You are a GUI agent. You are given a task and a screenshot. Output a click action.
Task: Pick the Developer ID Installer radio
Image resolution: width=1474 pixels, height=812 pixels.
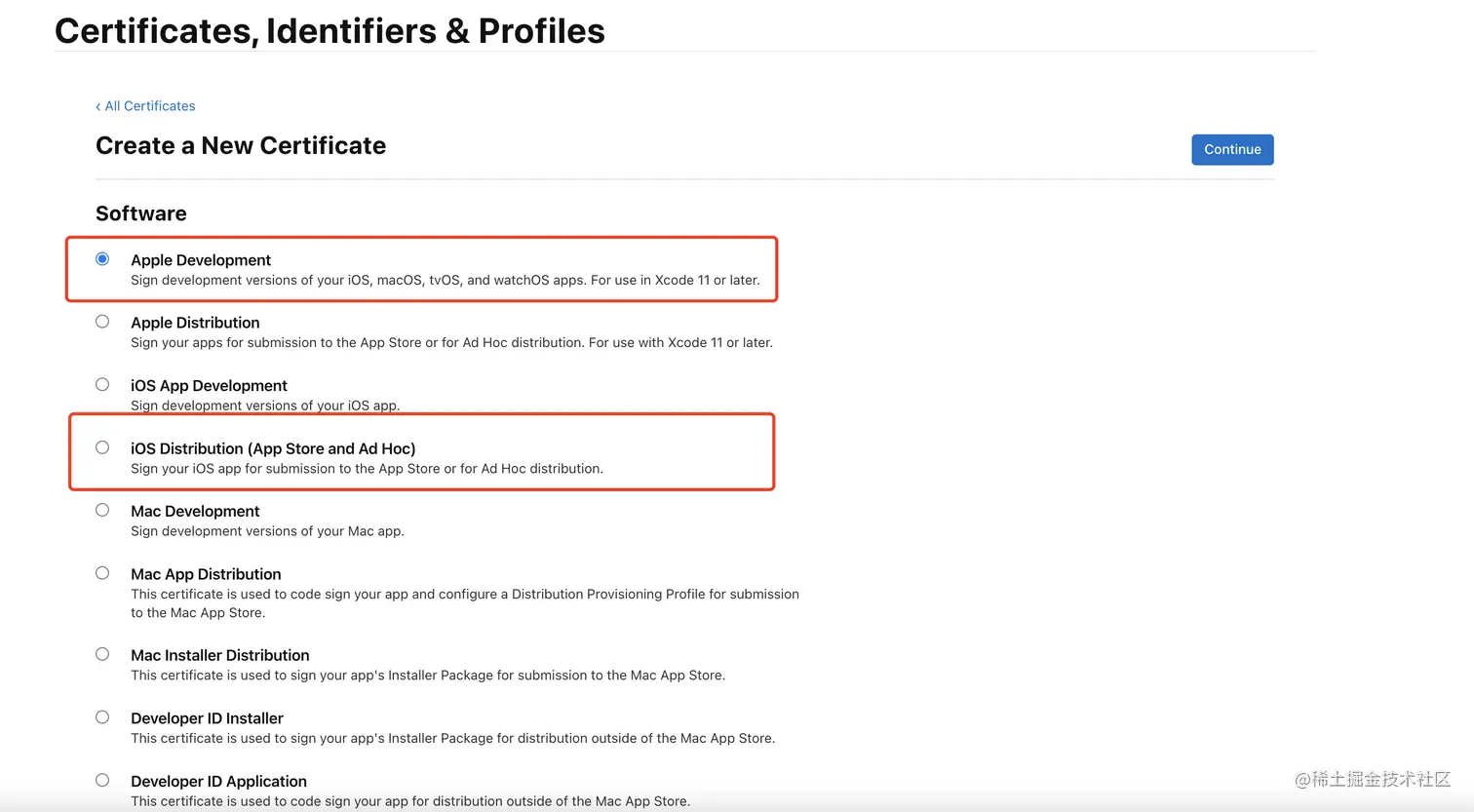pos(102,717)
